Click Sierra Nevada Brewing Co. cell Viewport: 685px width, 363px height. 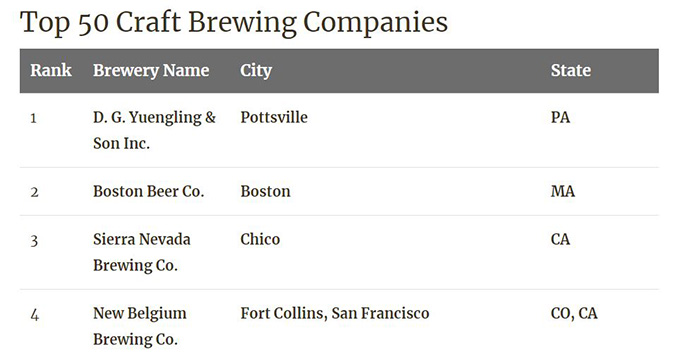coord(142,252)
